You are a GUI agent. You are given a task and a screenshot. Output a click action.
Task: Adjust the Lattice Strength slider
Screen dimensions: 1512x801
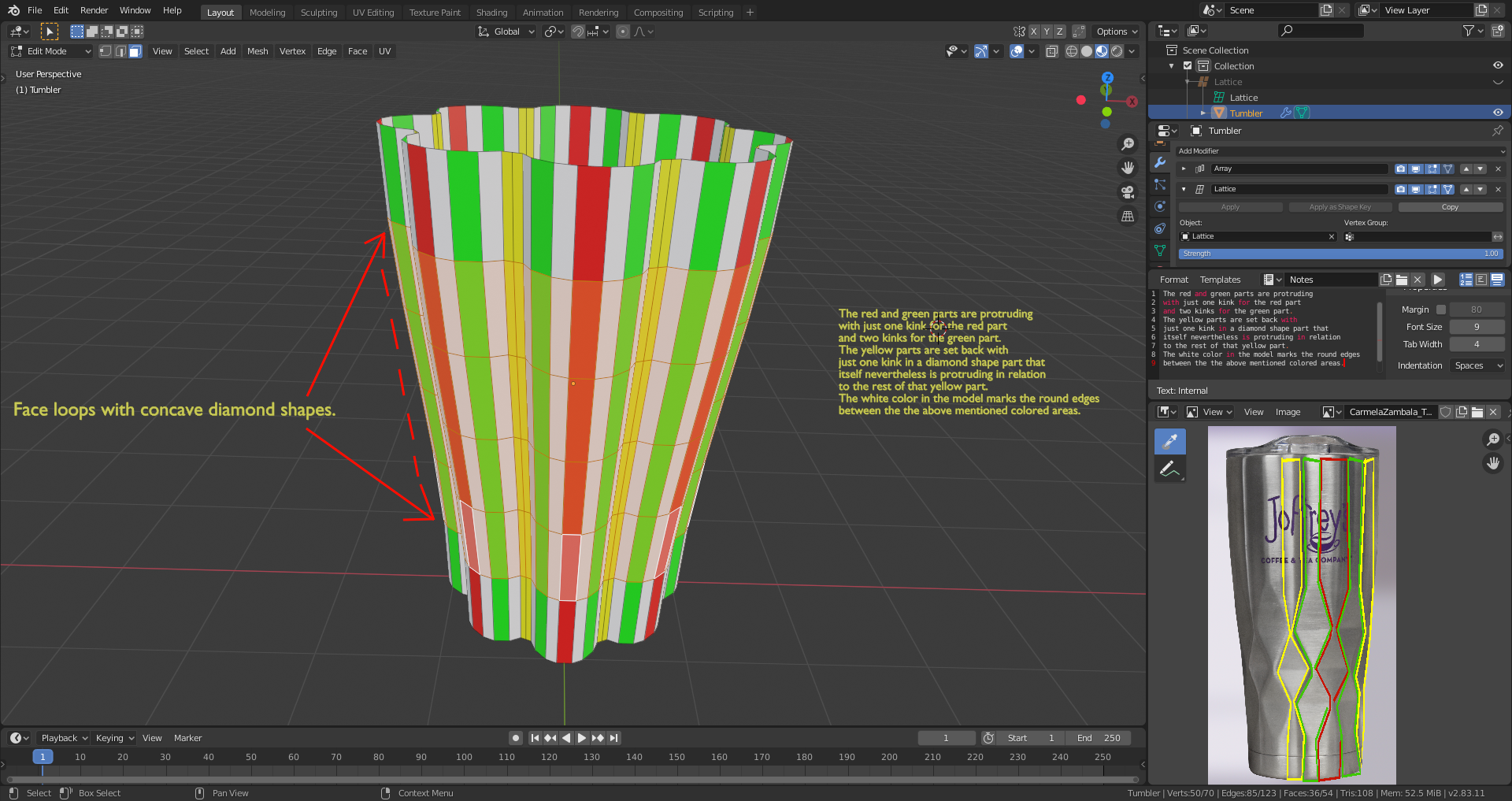click(1340, 254)
